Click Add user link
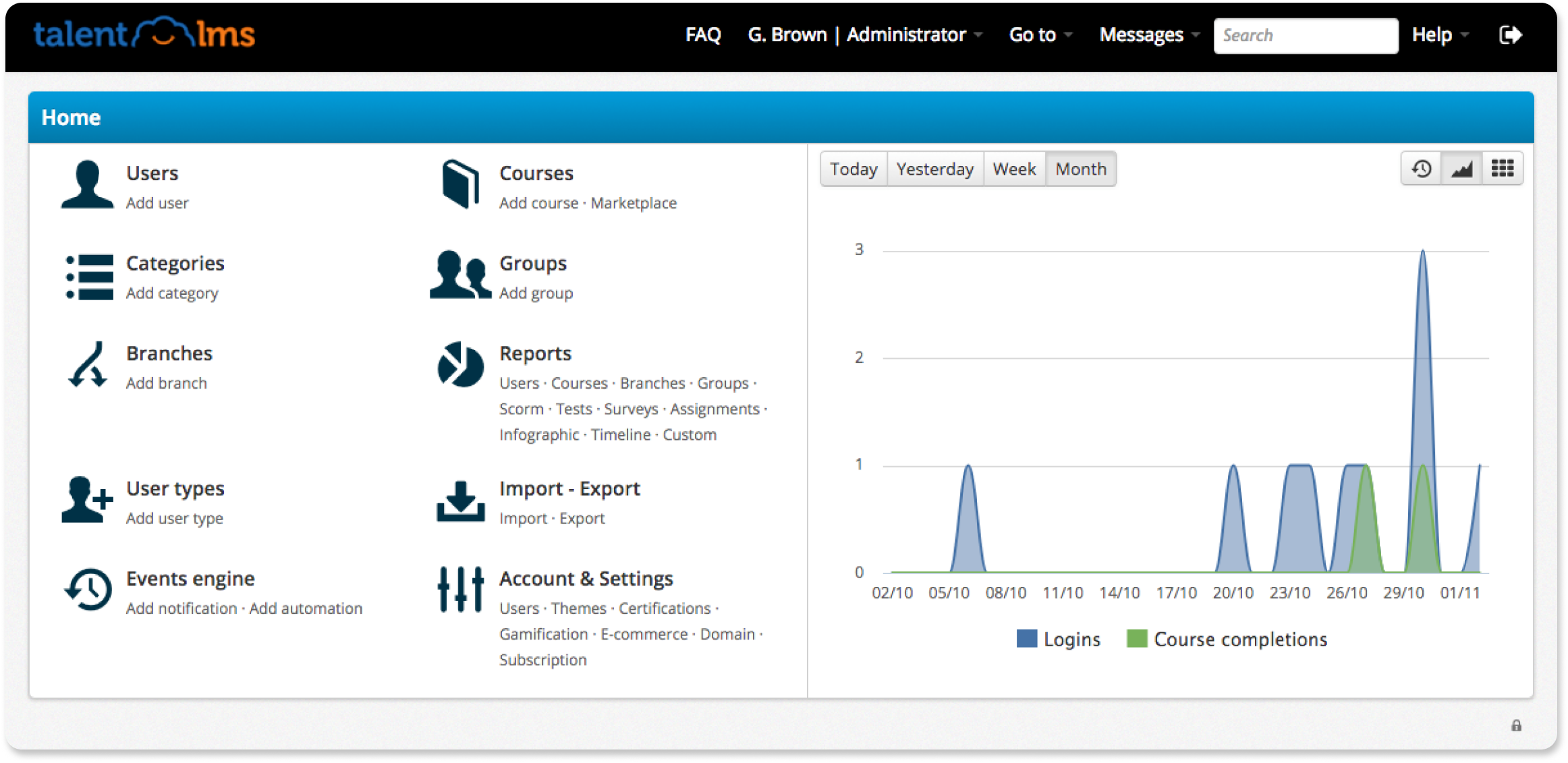The height and width of the screenshot is (763, 1568). tap(157, 203)
